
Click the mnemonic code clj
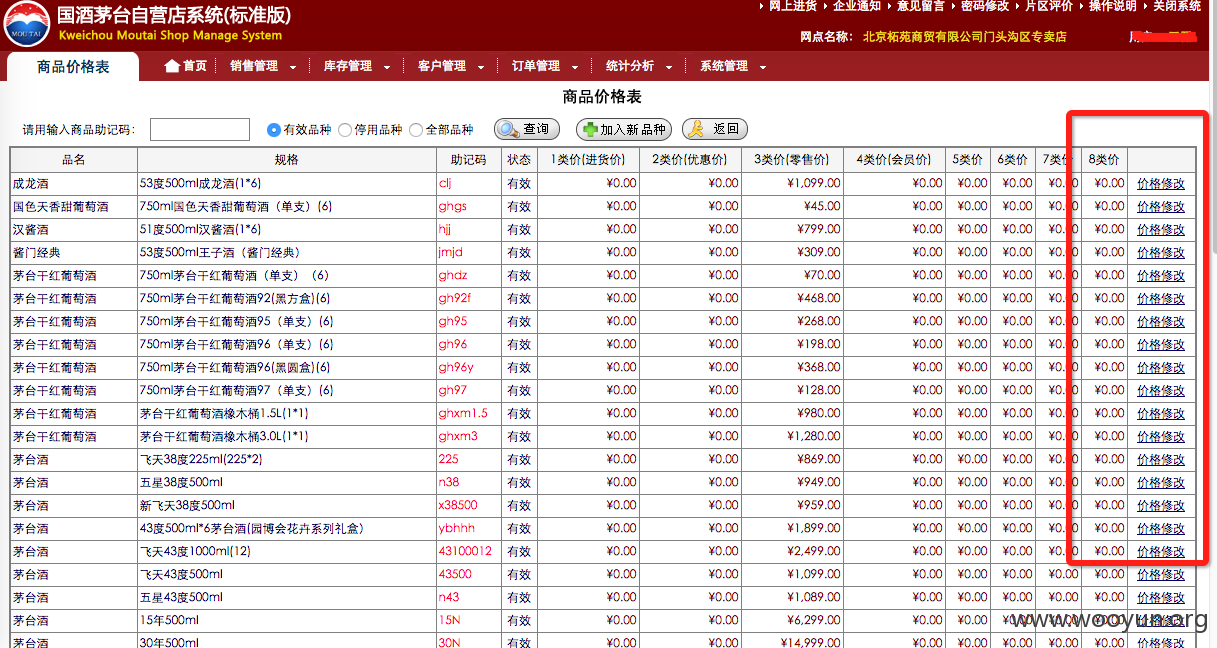(x=445, y=184)
